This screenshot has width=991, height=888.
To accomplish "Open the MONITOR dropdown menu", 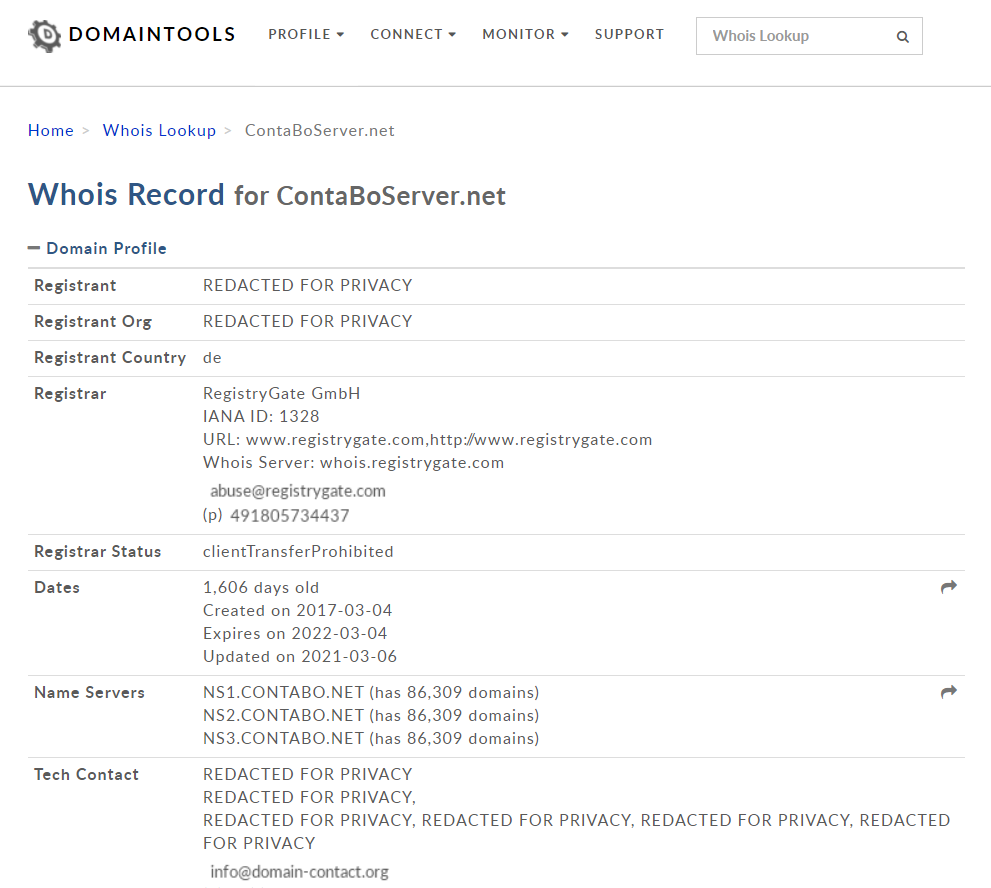I will 525,34.
